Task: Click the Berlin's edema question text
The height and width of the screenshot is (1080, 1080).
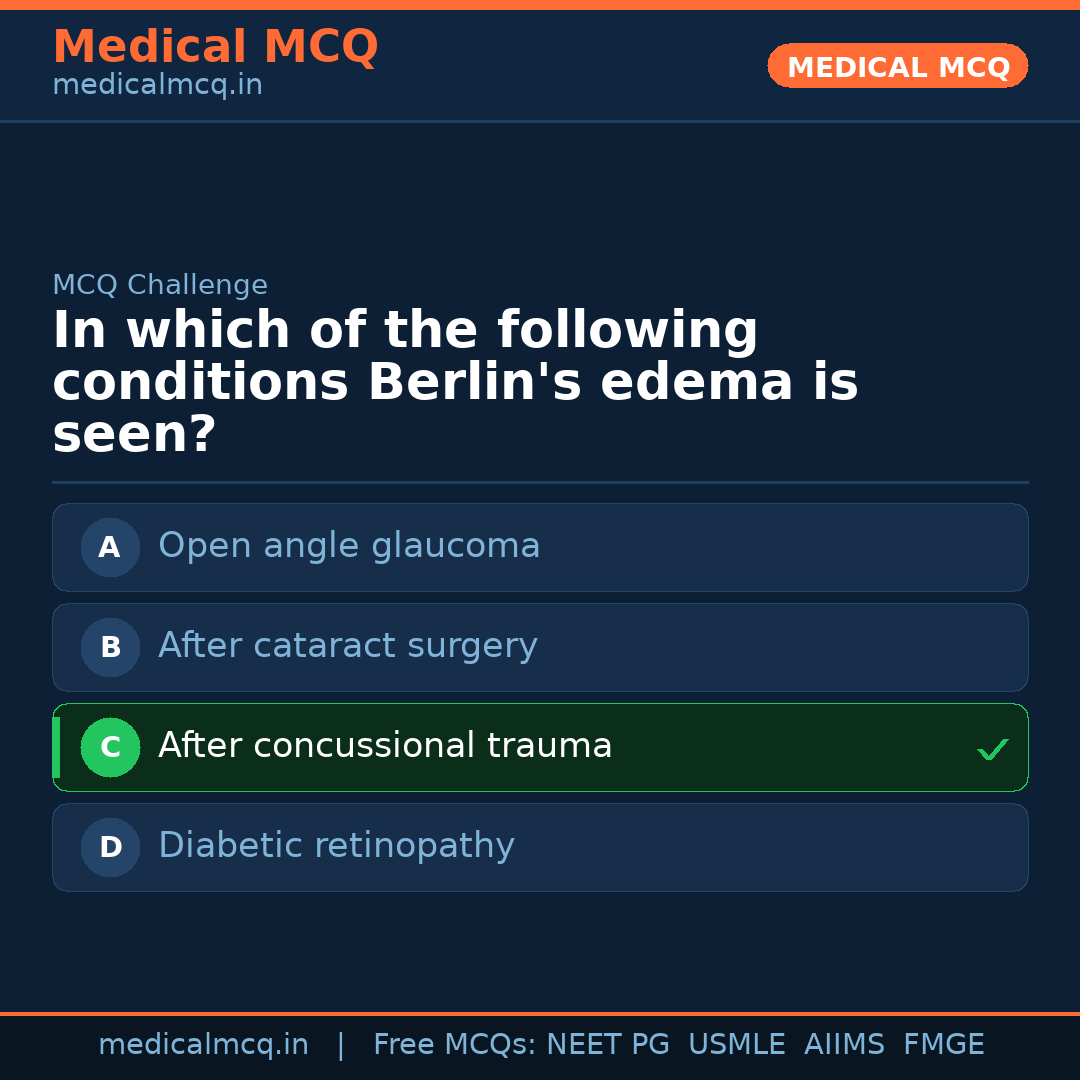Action: [455, 383]
